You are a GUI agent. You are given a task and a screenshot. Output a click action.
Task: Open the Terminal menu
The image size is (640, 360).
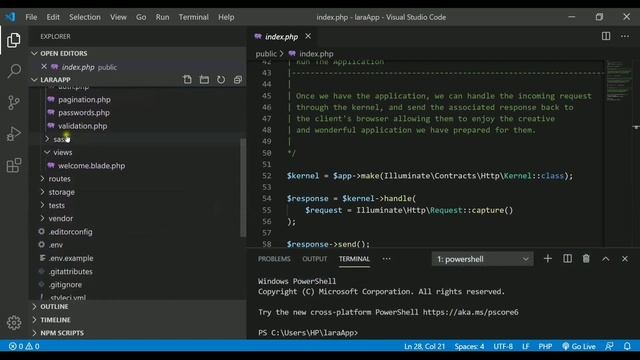(x=193, y=17)
